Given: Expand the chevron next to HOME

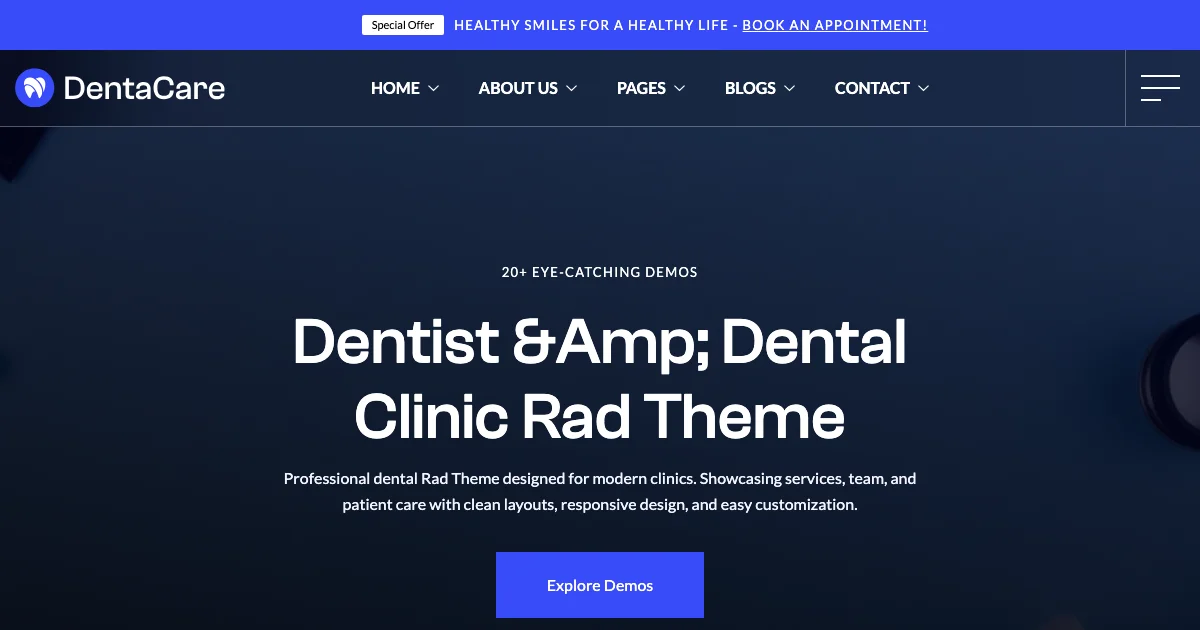Looking at the screenshot, I should (434, 89).
